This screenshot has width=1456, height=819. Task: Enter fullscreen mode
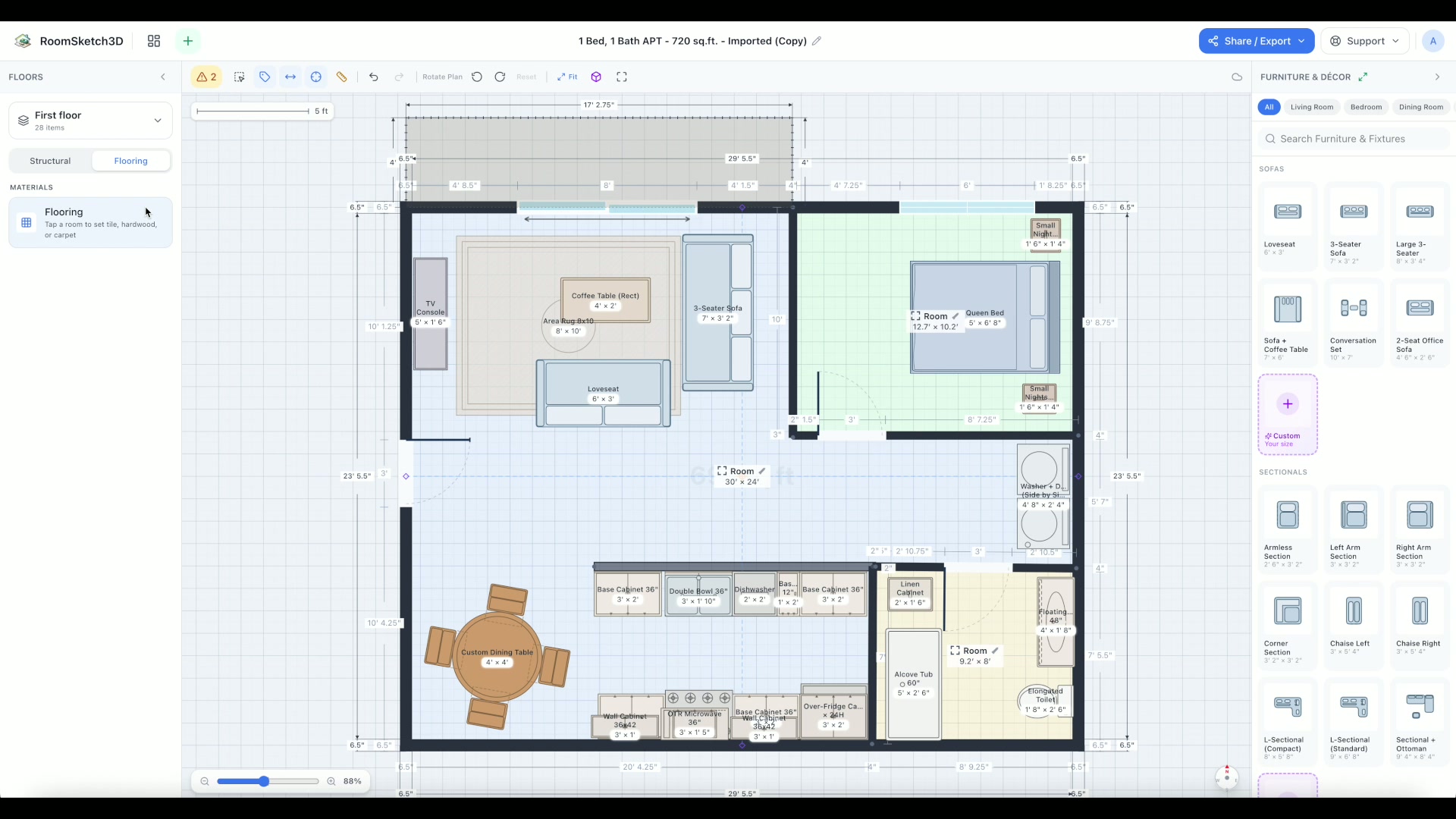(622, 77)
